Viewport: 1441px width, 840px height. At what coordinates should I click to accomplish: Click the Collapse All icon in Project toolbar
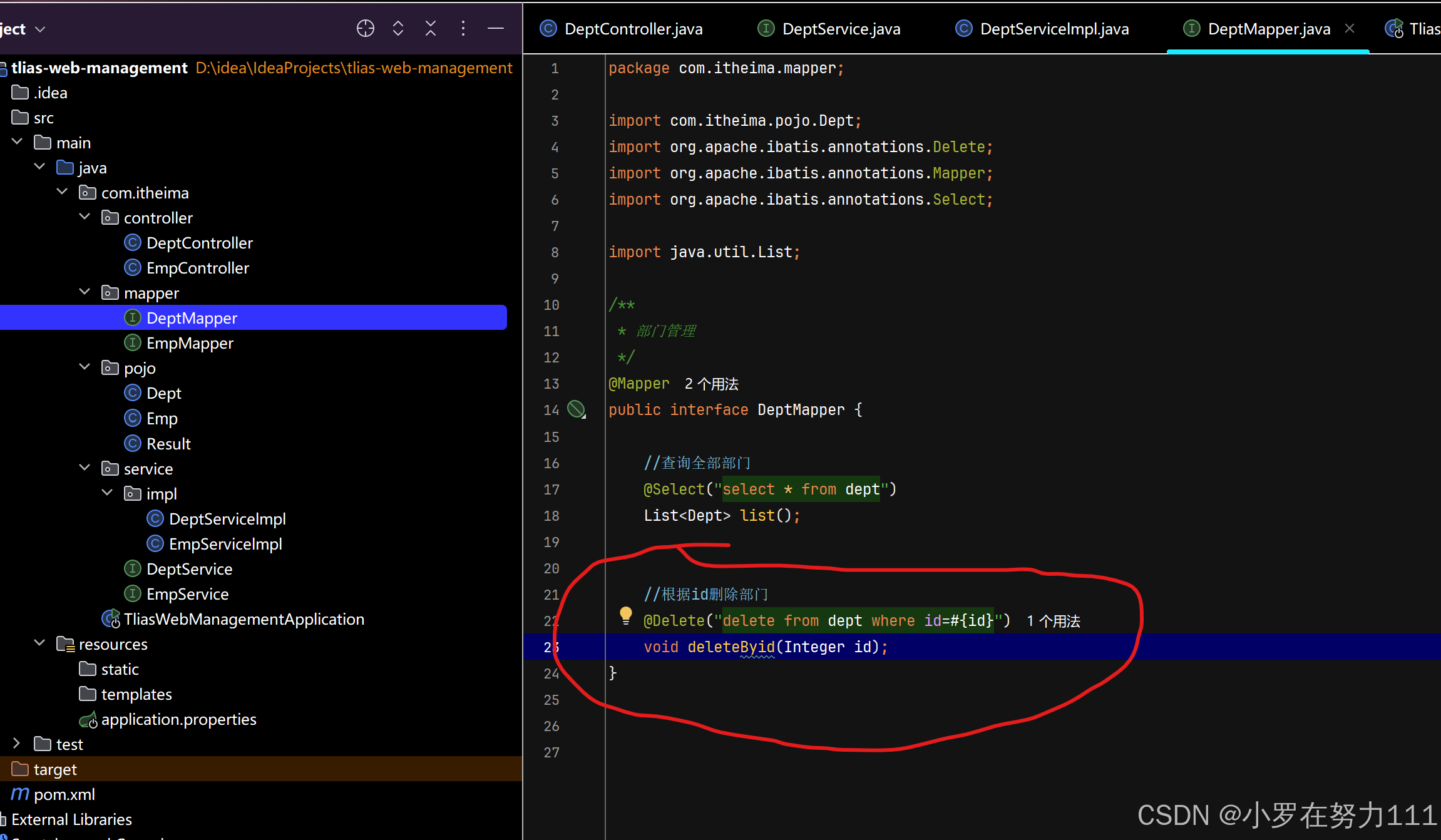(x=431, y=28)
